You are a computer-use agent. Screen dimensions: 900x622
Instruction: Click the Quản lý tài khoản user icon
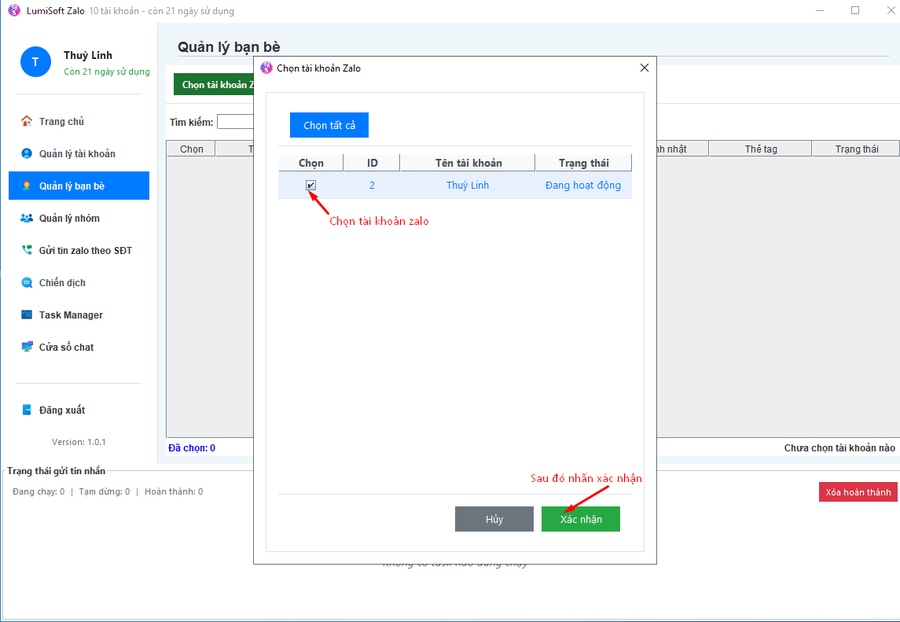27,154
